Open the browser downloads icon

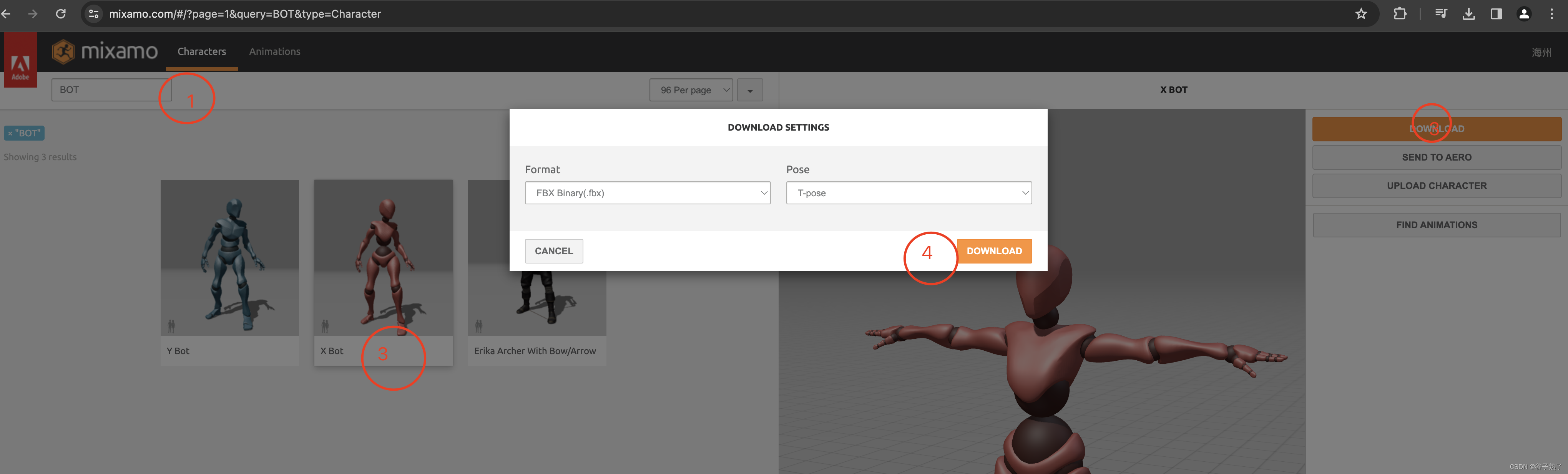point(1468,13)
